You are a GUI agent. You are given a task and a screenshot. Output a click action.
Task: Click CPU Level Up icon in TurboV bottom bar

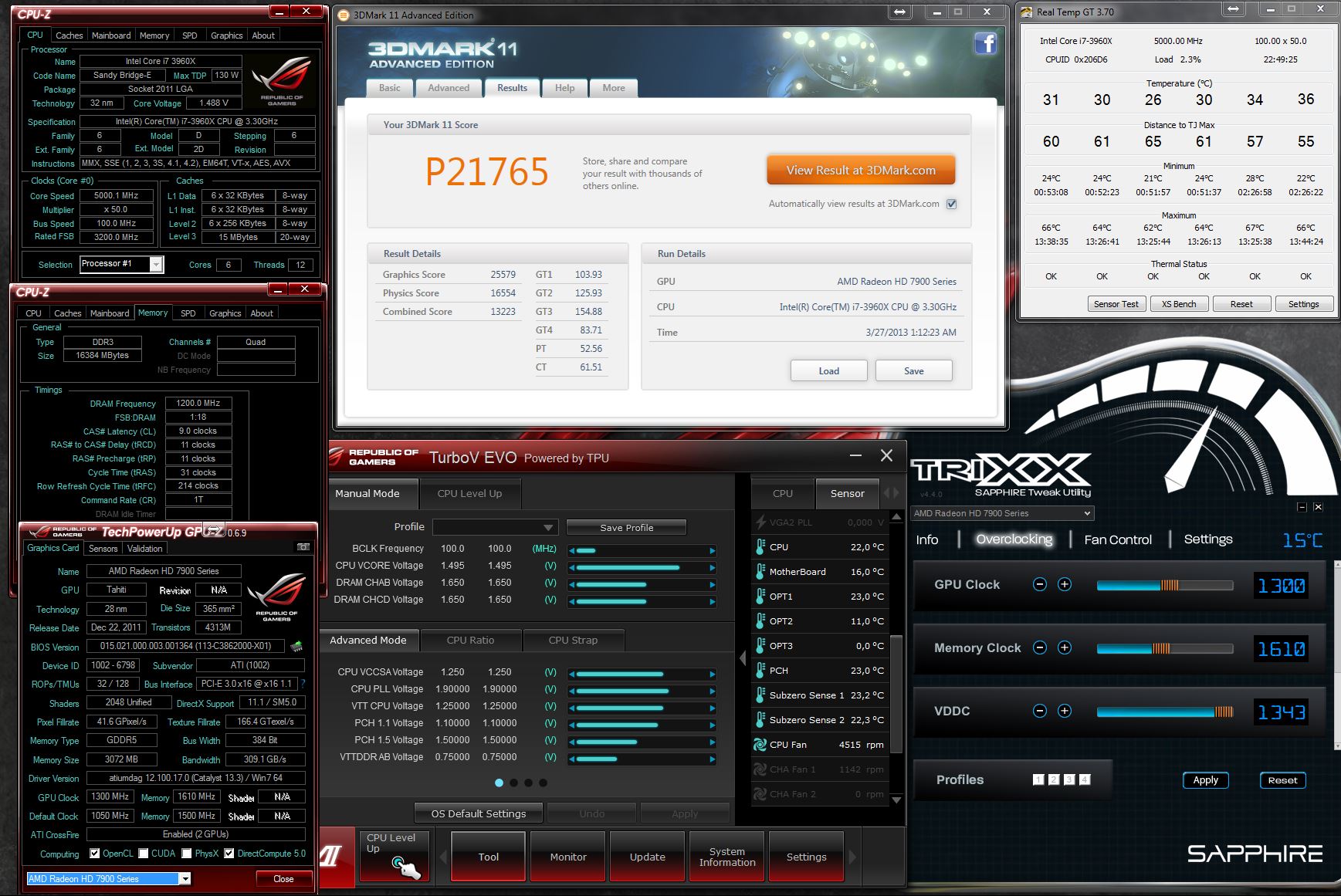tap(394, 856)
